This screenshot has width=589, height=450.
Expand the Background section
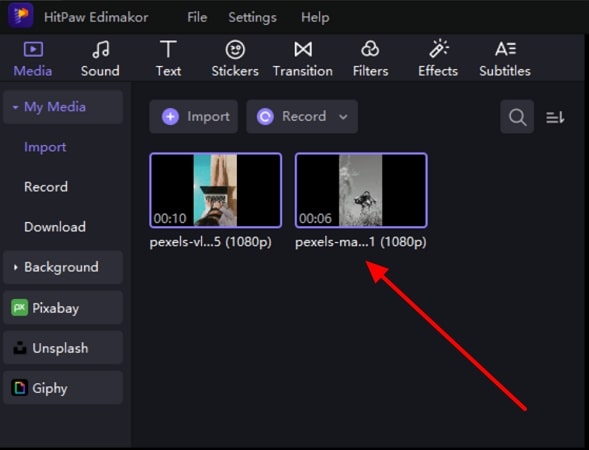tap(63, 267)
